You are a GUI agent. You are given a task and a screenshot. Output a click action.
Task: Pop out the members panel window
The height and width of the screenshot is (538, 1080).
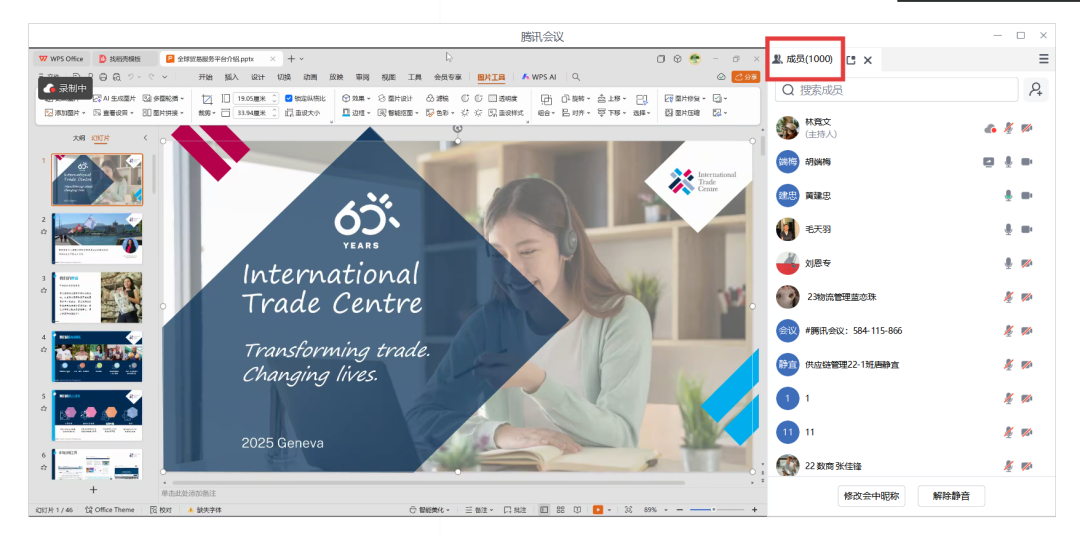(851, 60)
